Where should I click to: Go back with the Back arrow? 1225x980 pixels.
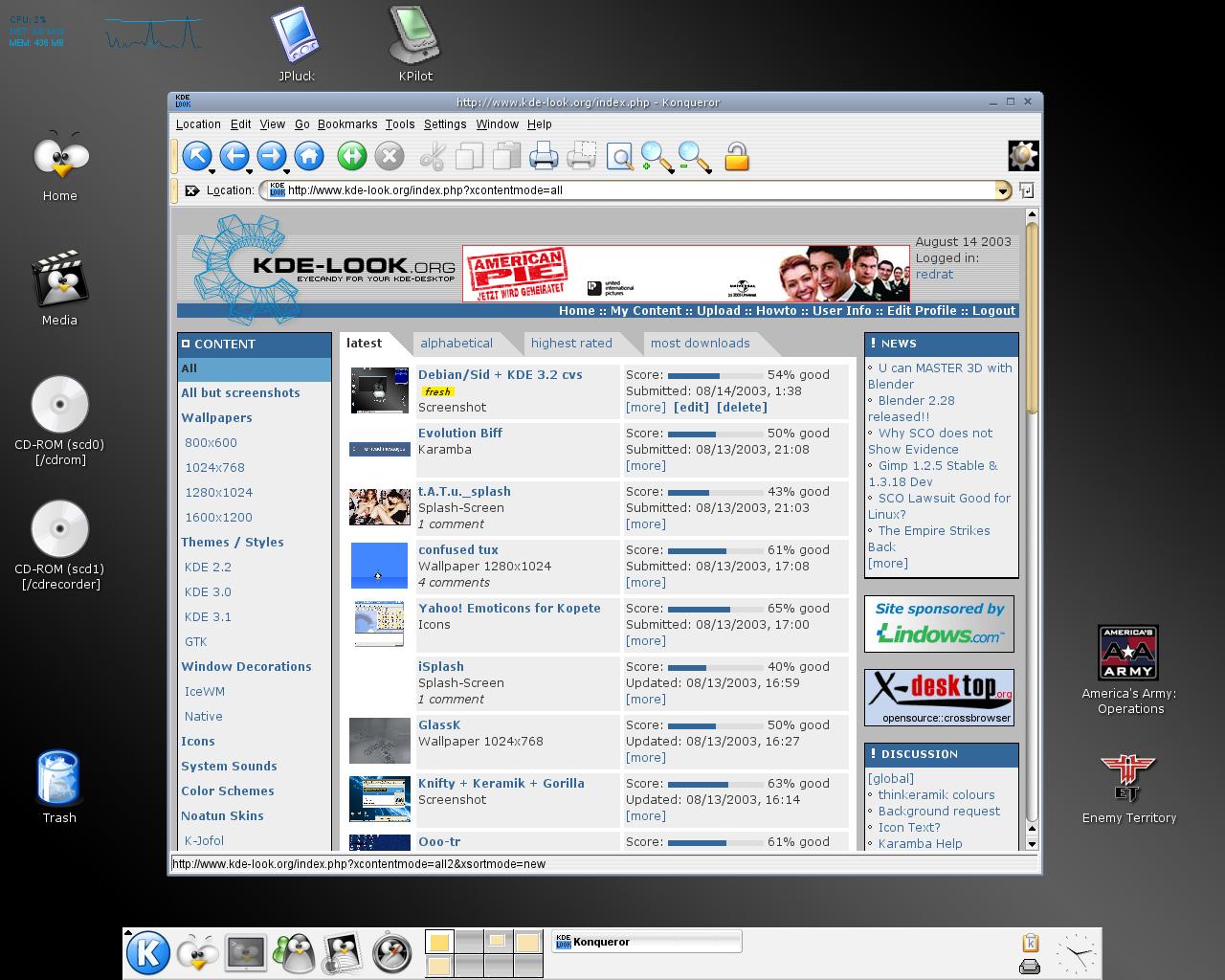(x=234, y=156)
